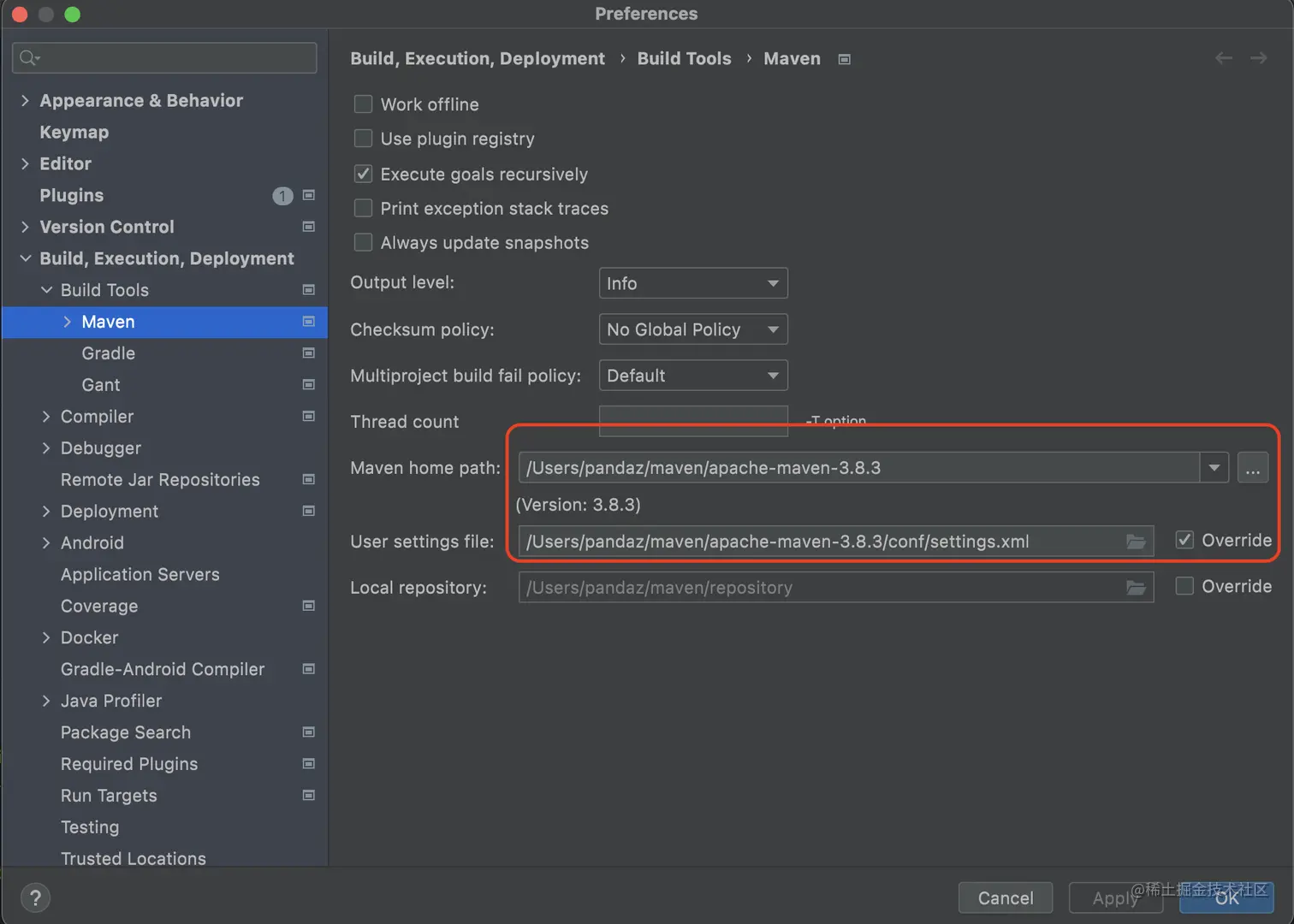The width and height of the screenshot is (1294, 924).
Task: Expand the Java Profiler node
Action: pos(46,701)
